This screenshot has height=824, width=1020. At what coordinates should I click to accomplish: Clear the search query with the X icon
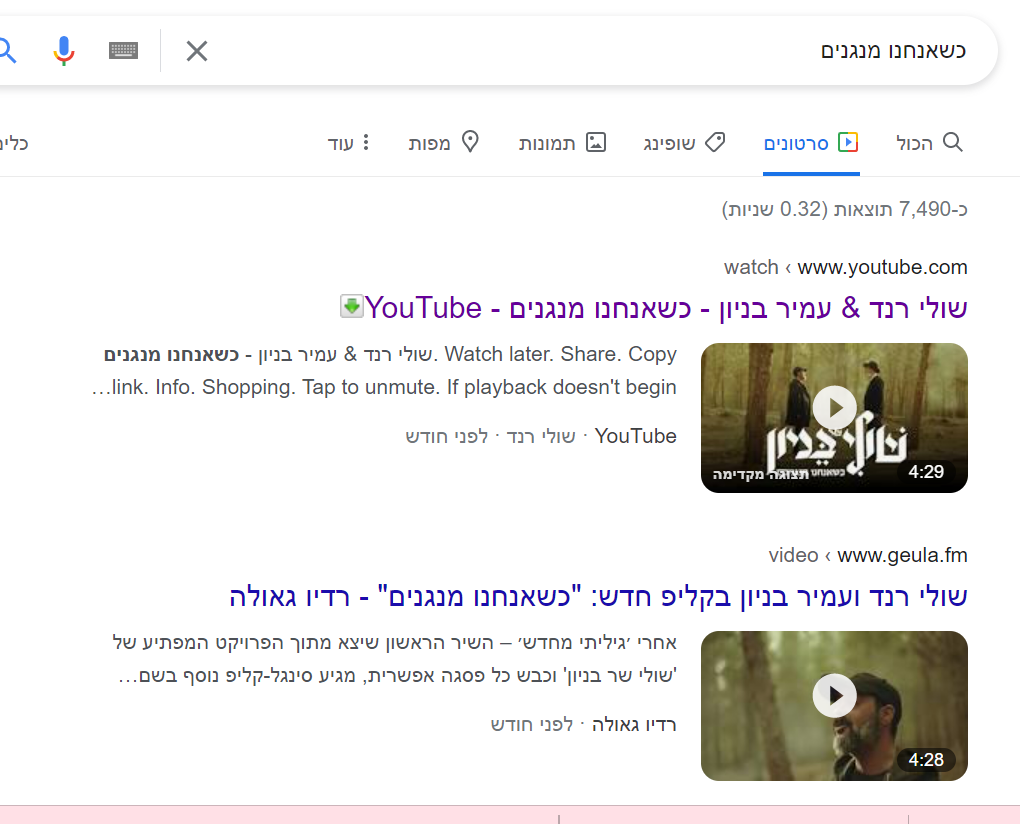196,51
